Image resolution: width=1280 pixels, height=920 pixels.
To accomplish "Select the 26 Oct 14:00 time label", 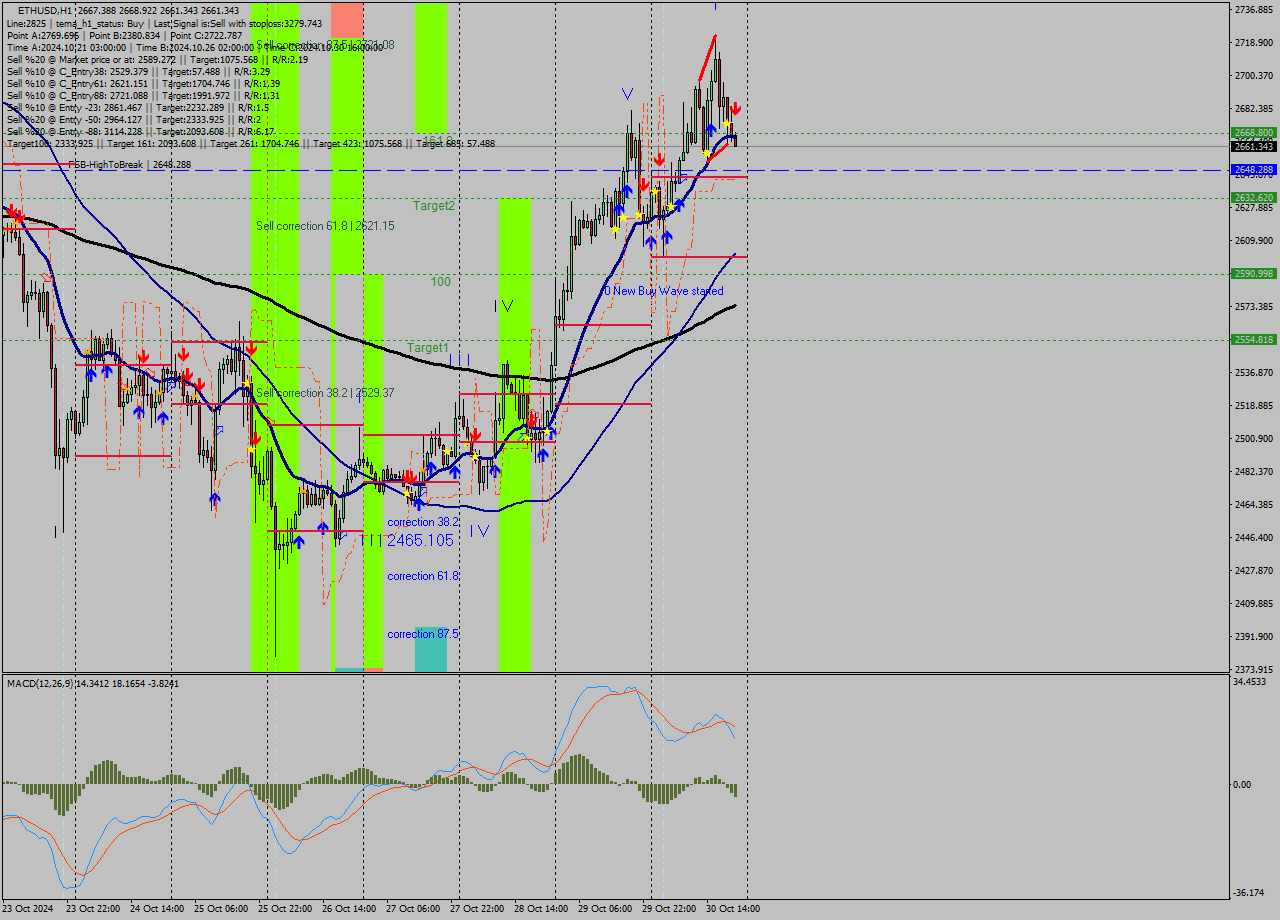I will 347,909.
